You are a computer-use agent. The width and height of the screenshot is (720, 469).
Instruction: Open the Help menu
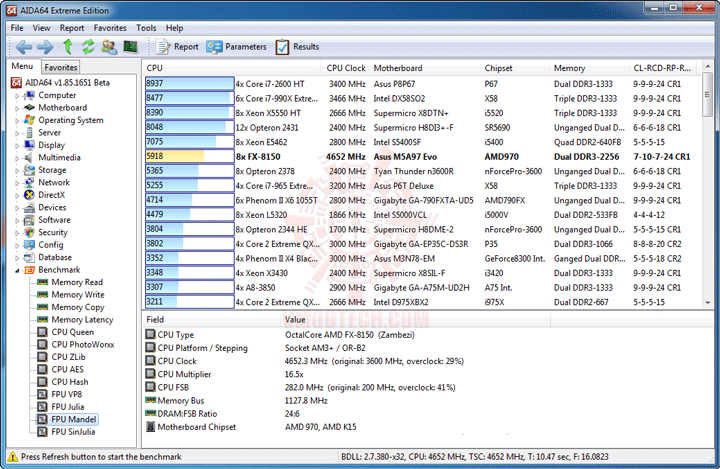174,28
